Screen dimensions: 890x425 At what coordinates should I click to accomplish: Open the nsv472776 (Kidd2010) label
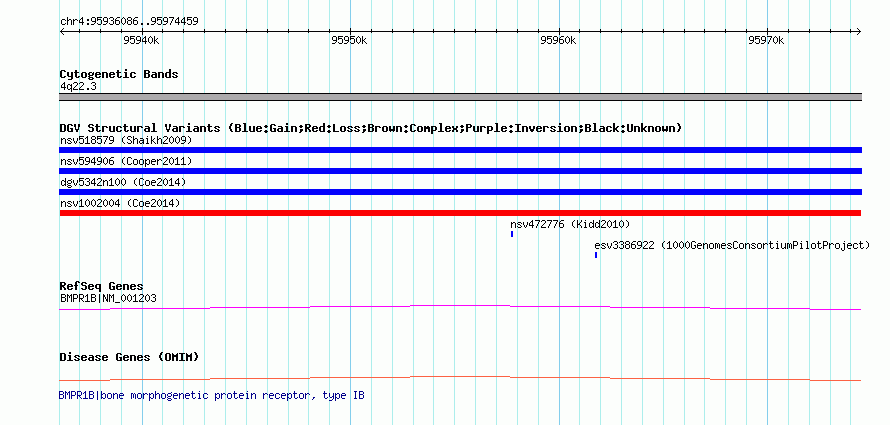pyautogui.click(x=570, y=224)
